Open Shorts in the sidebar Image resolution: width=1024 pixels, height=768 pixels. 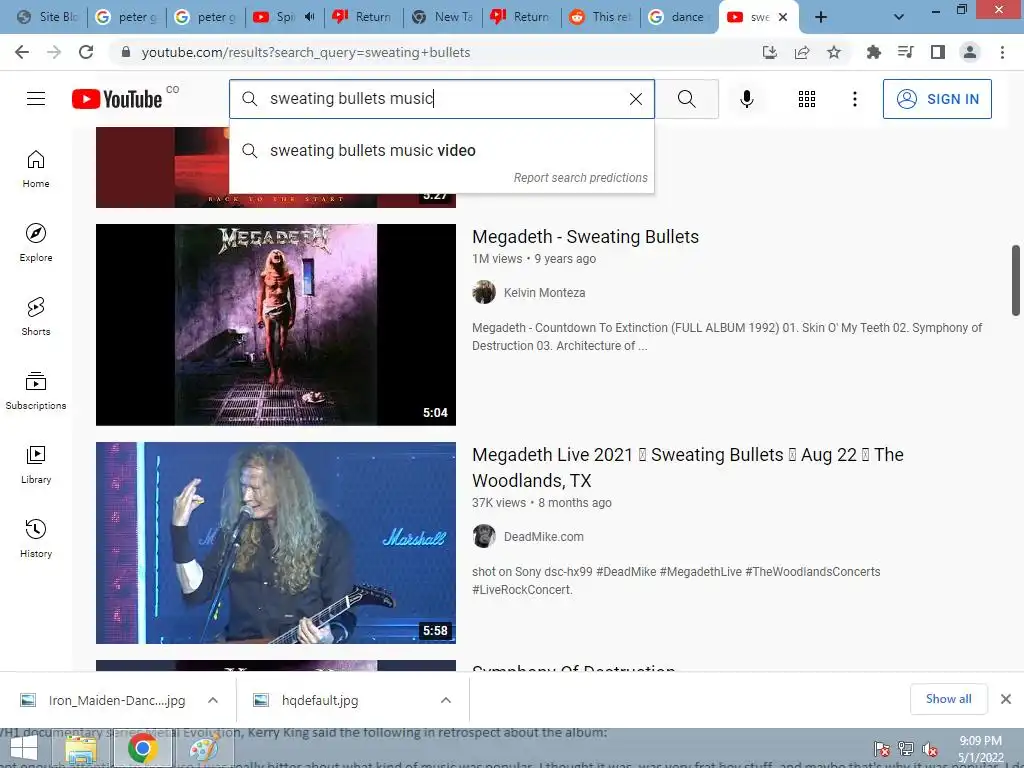(x=36, y=317)
